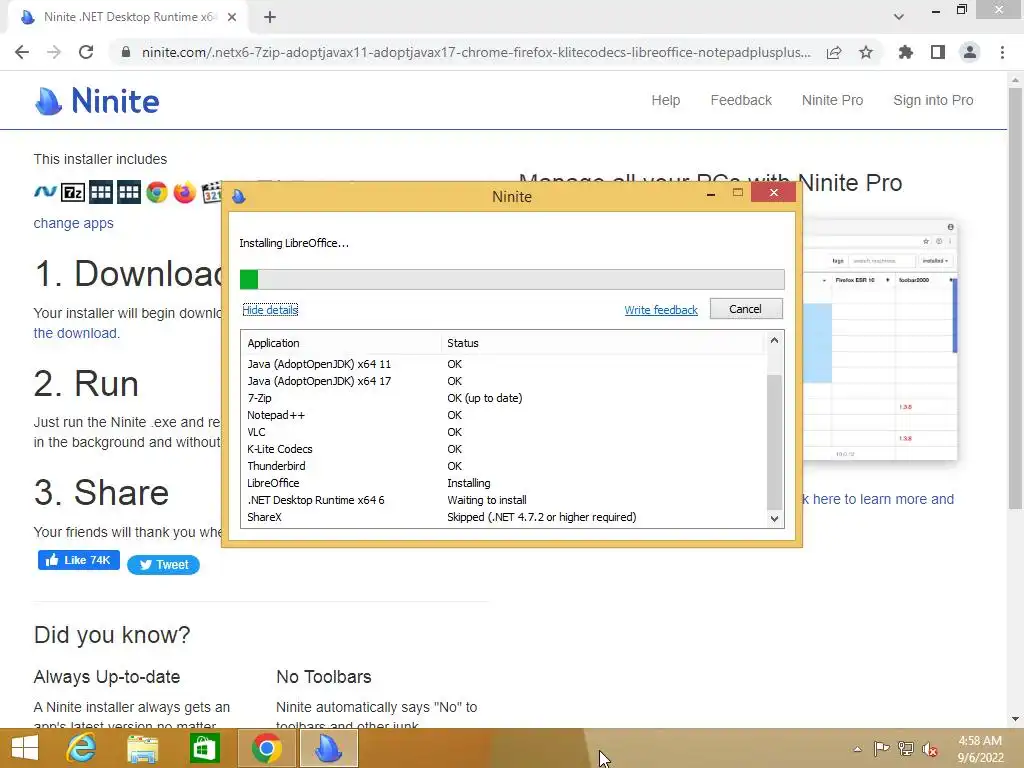Click the second Java grid icon in installer includes
The image size is (1024, 768).
(x=129, y=193)
